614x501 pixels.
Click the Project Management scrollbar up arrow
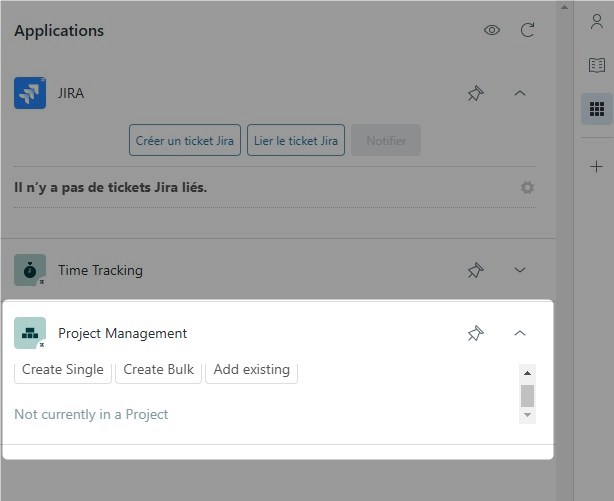click(x=527, y=373)
